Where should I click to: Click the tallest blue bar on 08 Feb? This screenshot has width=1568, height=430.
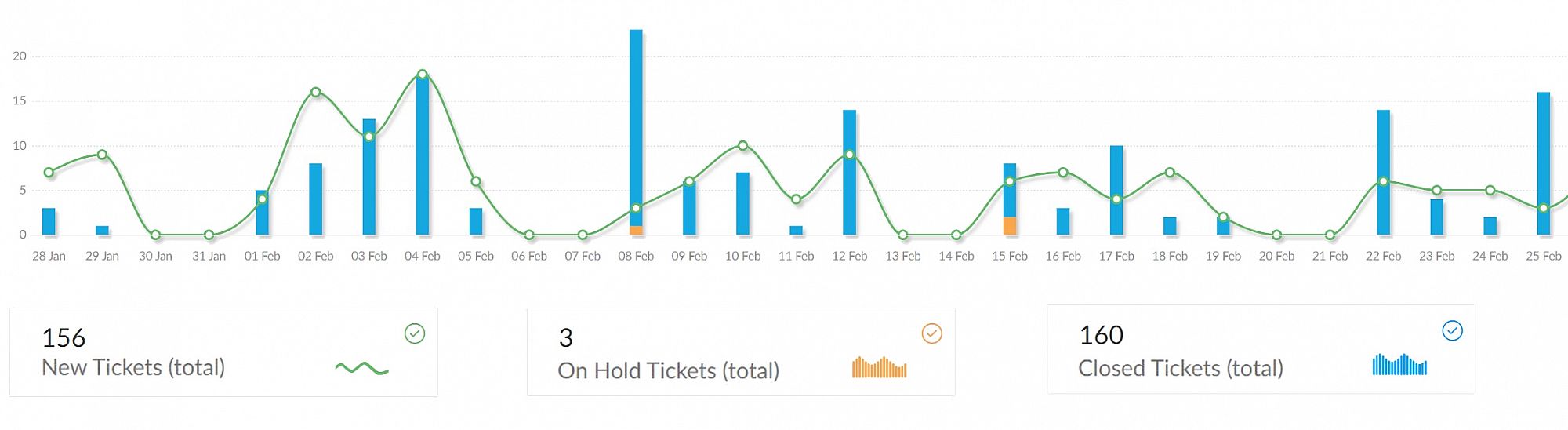[x=636, y=118]
